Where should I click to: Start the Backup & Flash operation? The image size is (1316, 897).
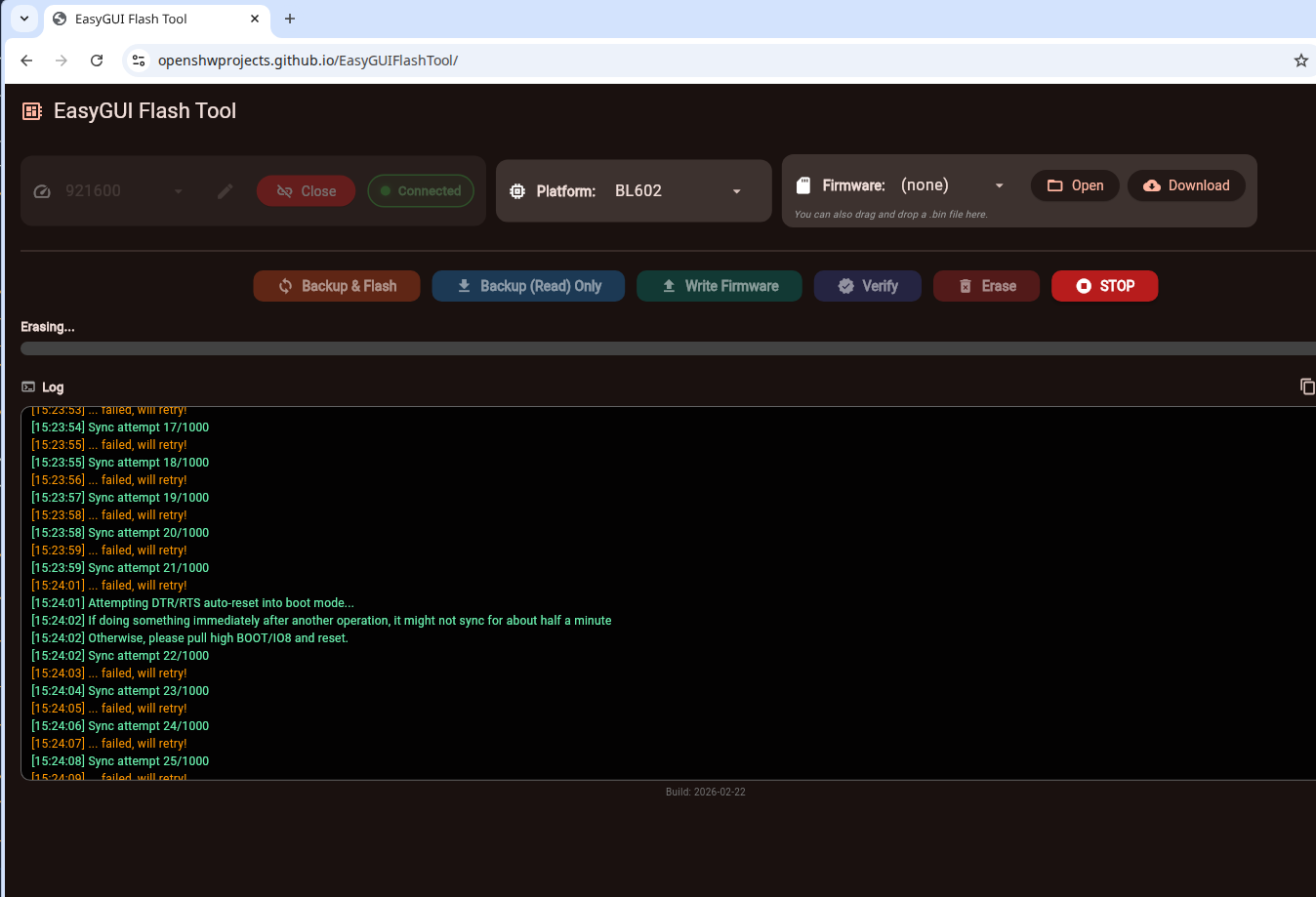337,286
